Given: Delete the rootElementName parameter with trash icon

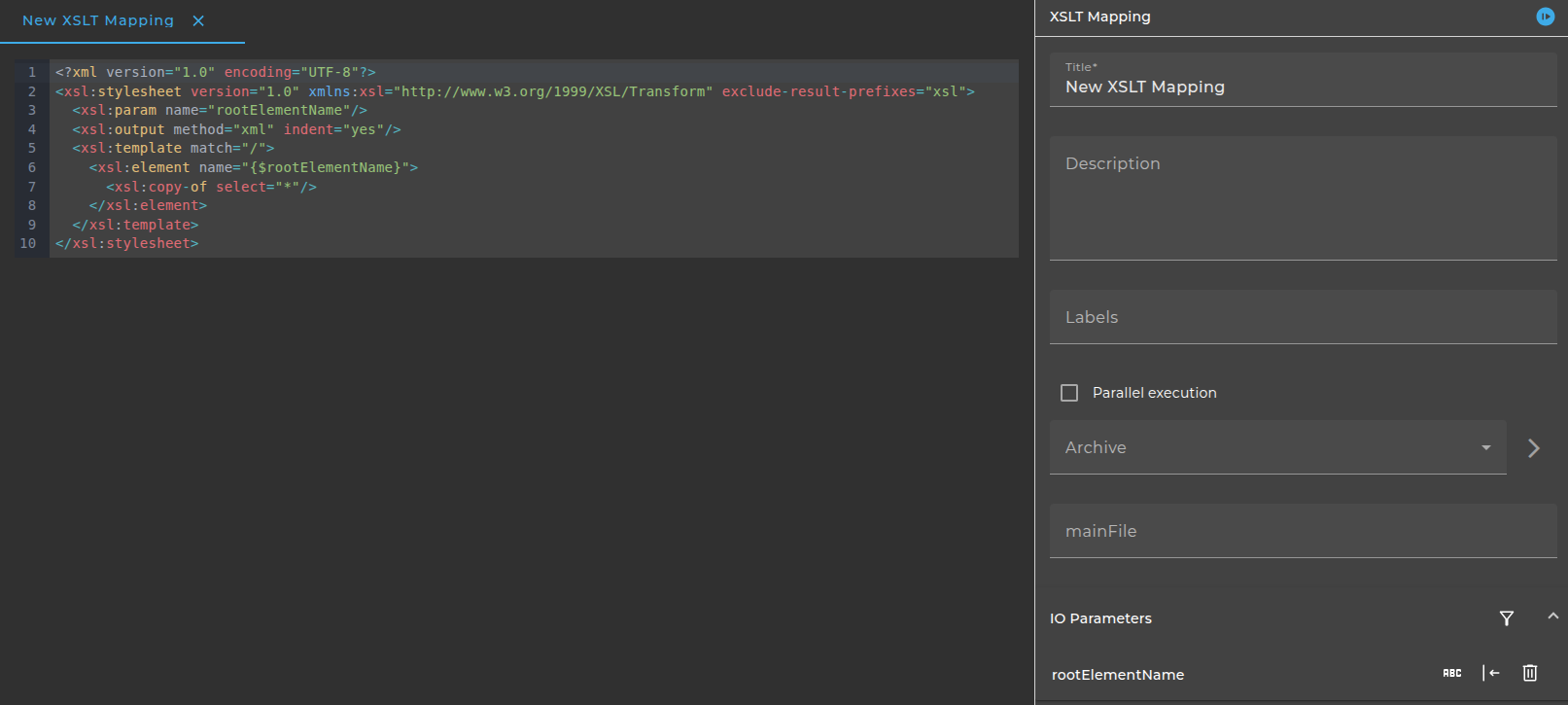Looking at the screenshot, I should point(1530,673).
